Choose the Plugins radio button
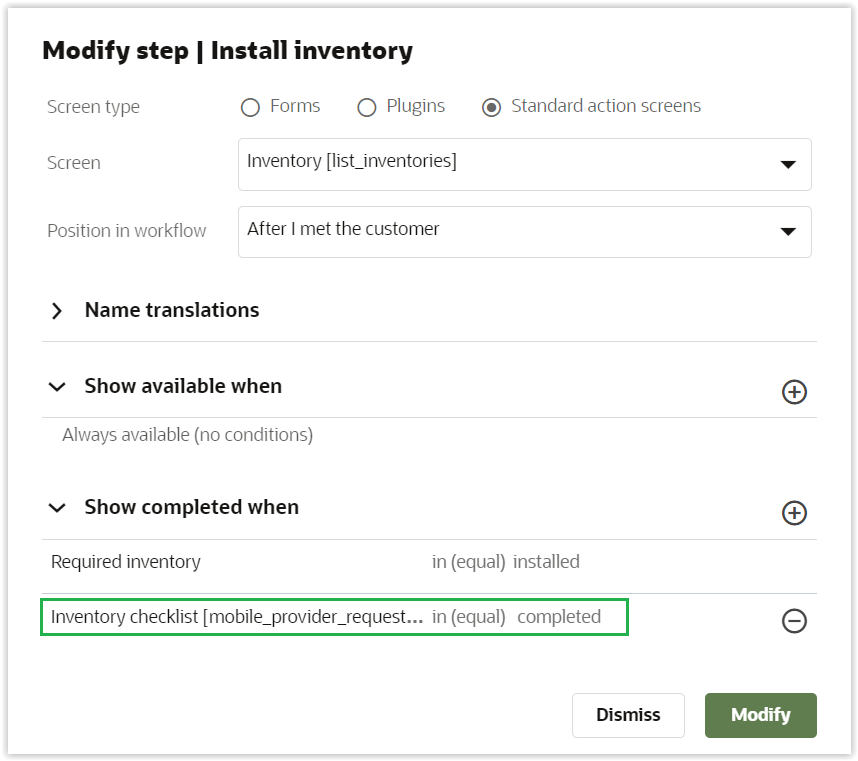Screen dimensions: 858x761 tap(367, 107)
